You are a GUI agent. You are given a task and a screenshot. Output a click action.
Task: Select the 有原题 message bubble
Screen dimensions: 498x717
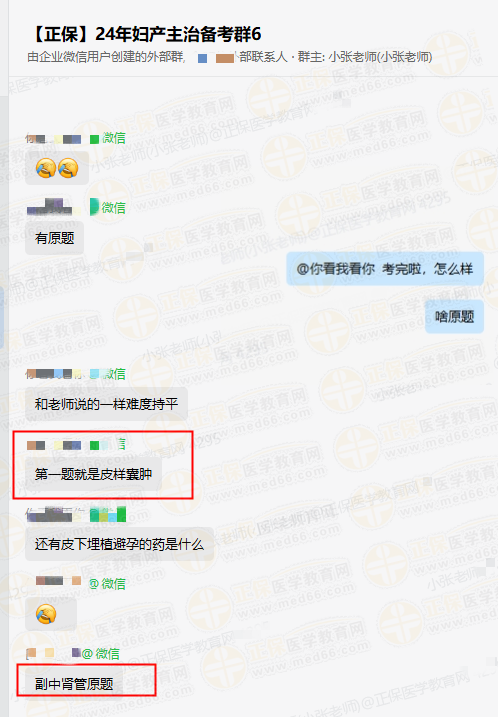click(54, 238)
